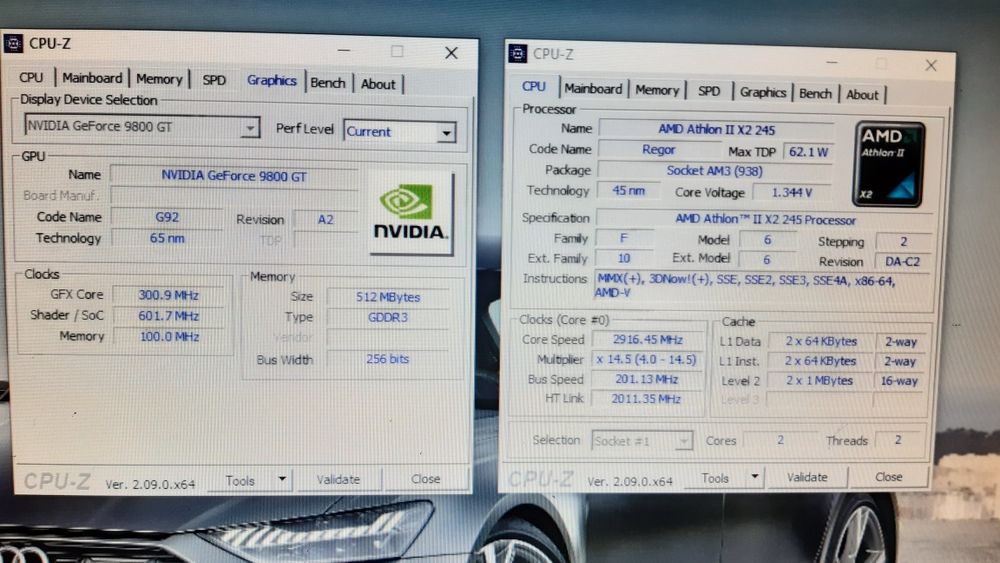Click Validate button in left window

[338, 479]
